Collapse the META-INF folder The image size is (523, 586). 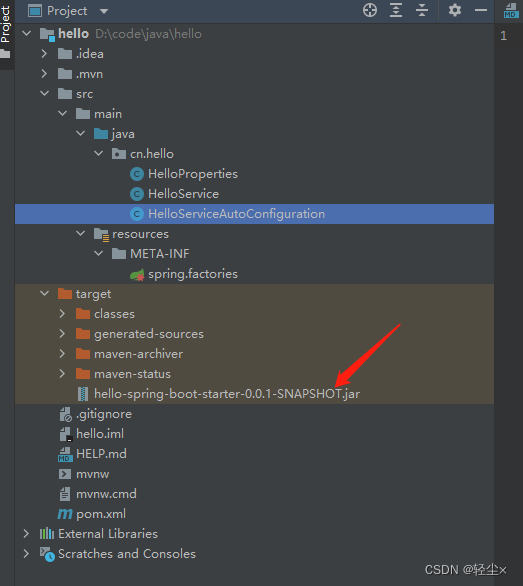(98, 254)
